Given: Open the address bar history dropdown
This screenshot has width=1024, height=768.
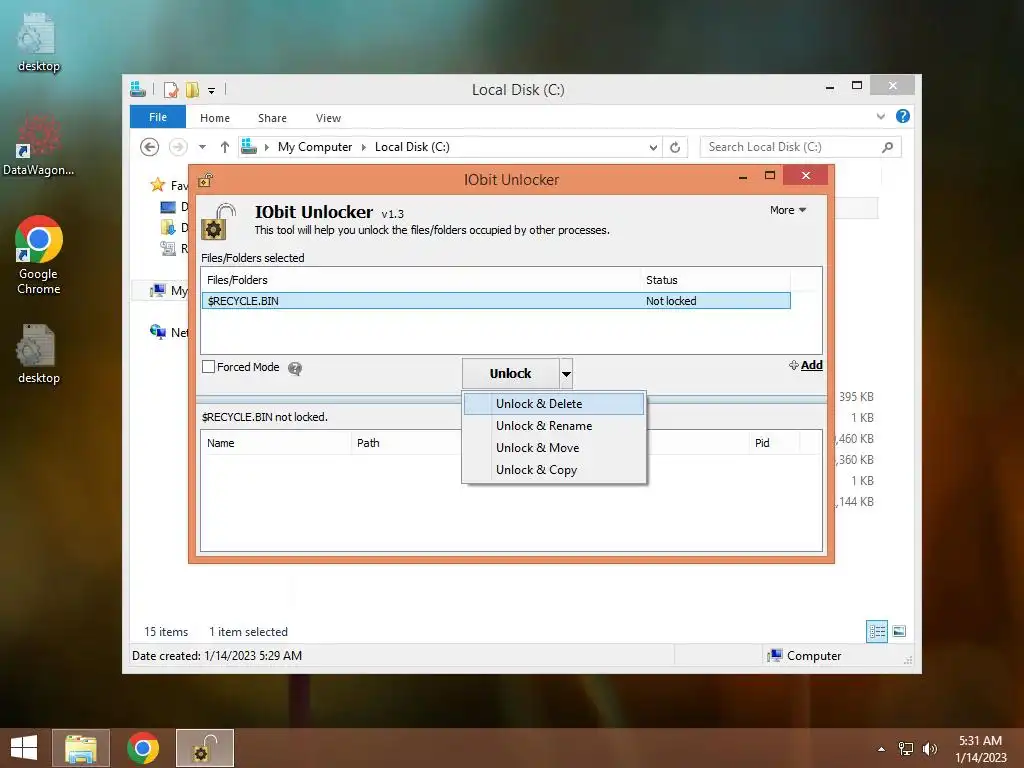Looking at the screenshot, I should 653,148.
